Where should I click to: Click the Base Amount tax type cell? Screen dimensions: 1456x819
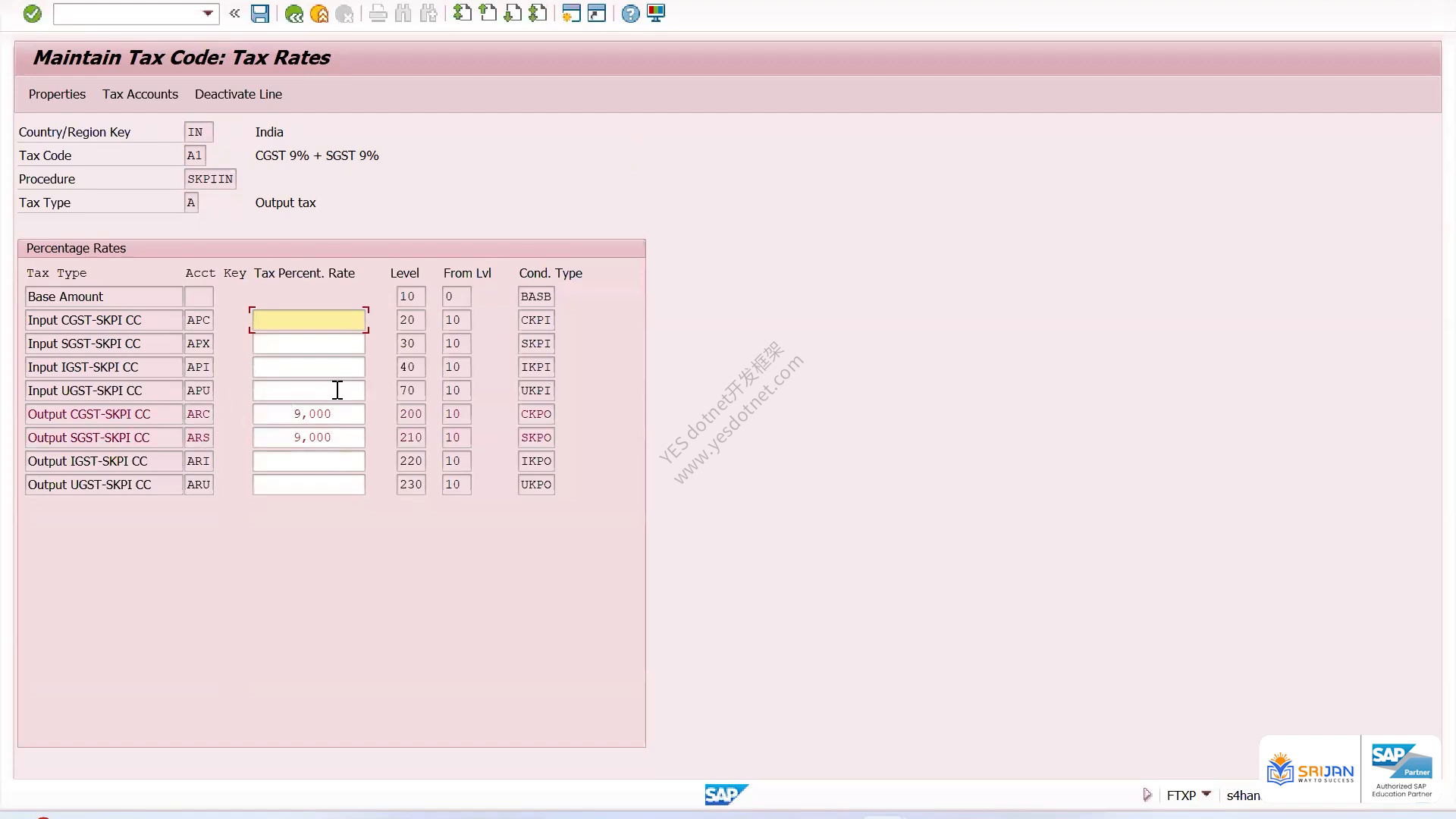tap(104, 297)
